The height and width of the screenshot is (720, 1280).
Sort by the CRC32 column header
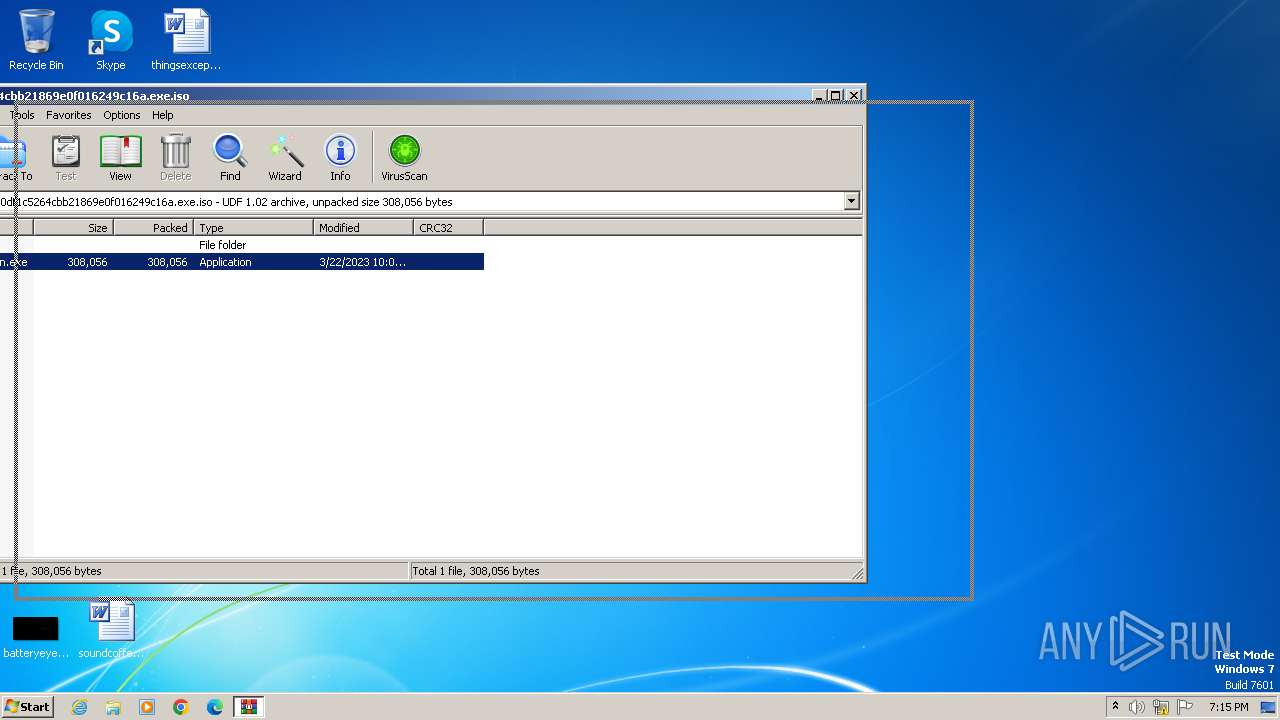coord(448,228)
